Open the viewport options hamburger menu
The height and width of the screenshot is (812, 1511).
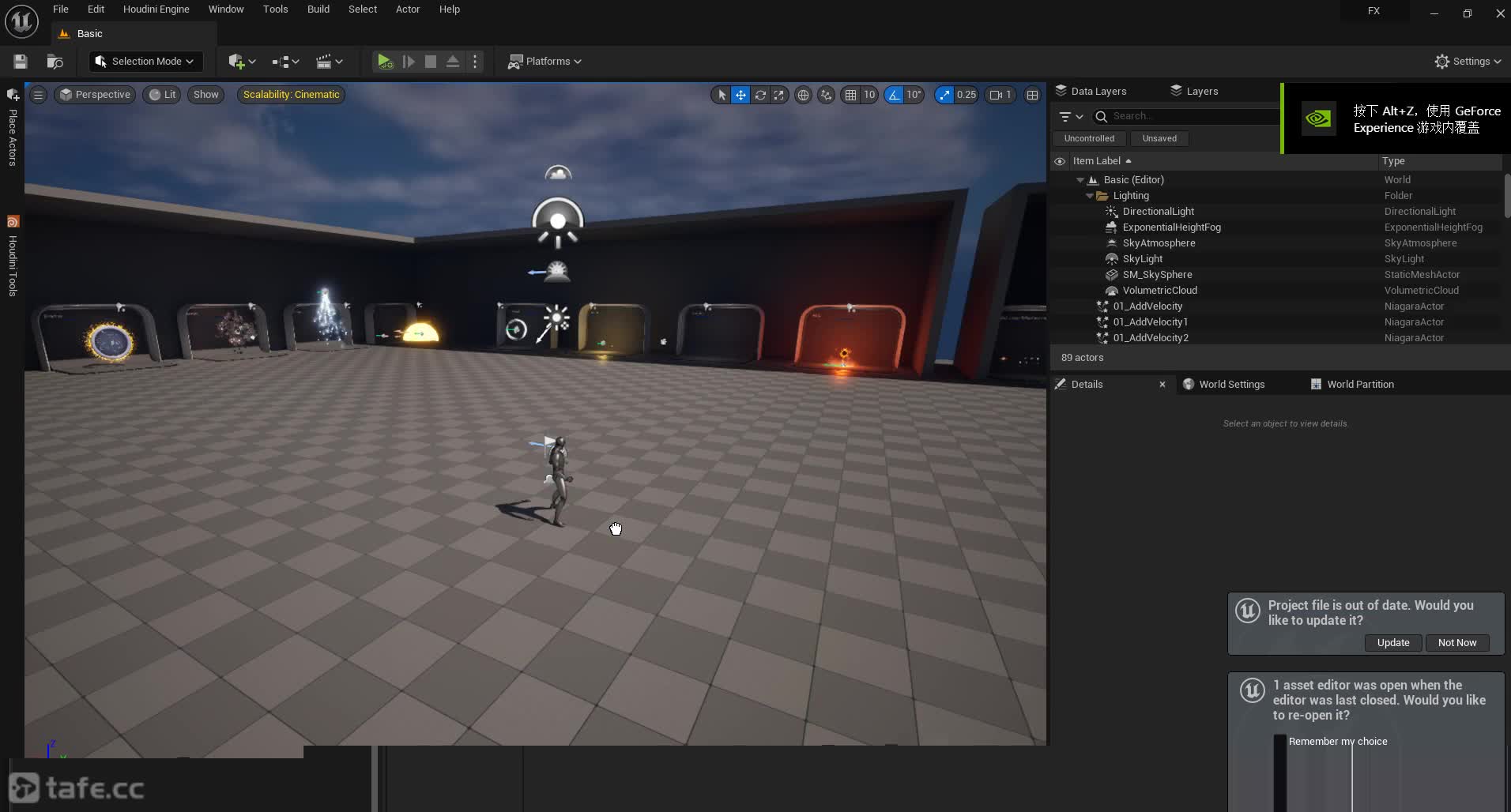[x=38, y=95]
